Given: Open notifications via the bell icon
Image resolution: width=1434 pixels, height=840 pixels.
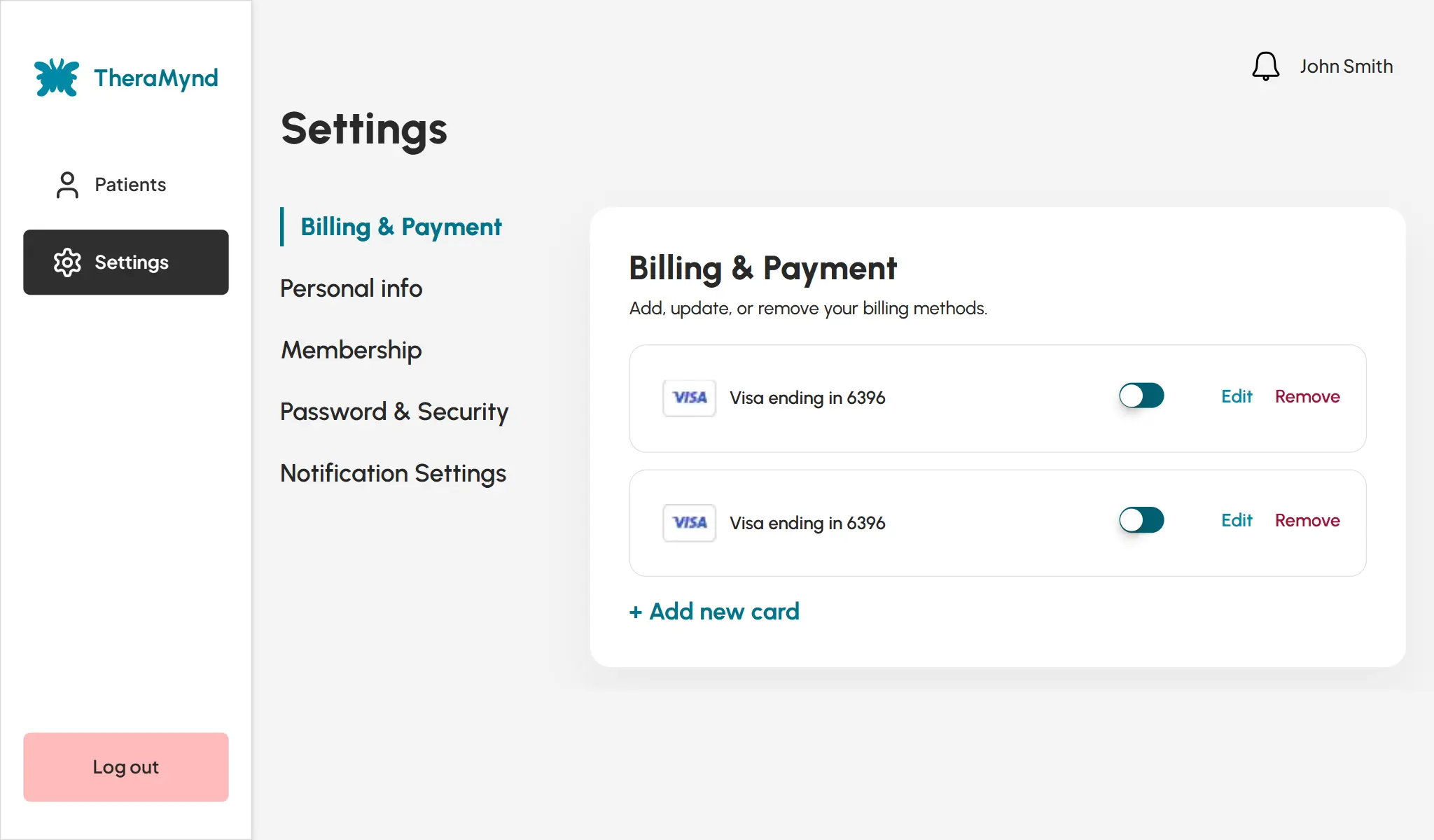Looking at the screenshot, I should tap(1265, 66).
